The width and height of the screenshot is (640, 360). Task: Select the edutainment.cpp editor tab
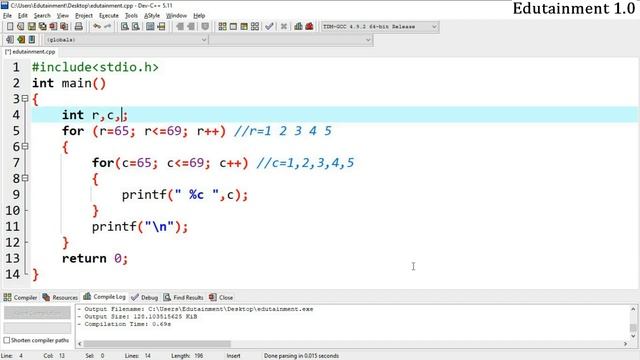click(30, 52)
